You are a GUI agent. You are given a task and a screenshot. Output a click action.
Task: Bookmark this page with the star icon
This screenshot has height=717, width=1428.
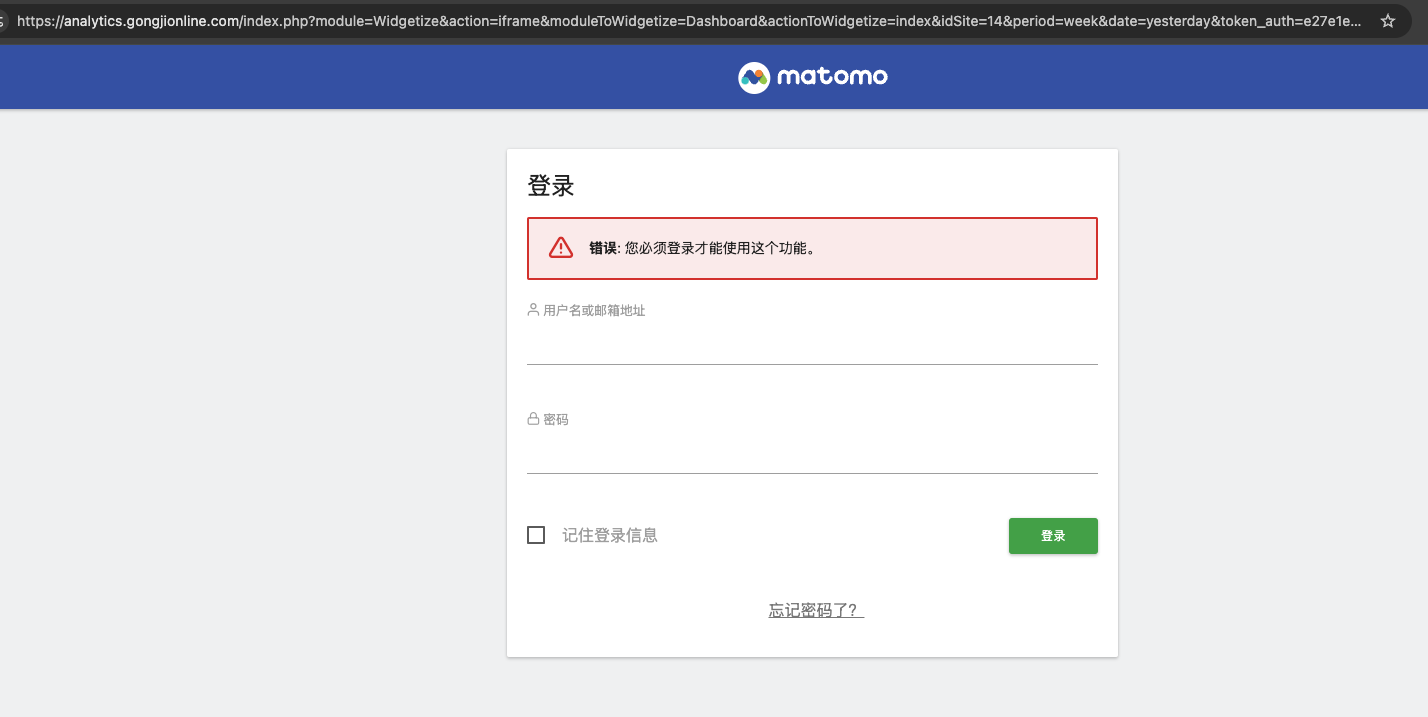coord(1388,21)
